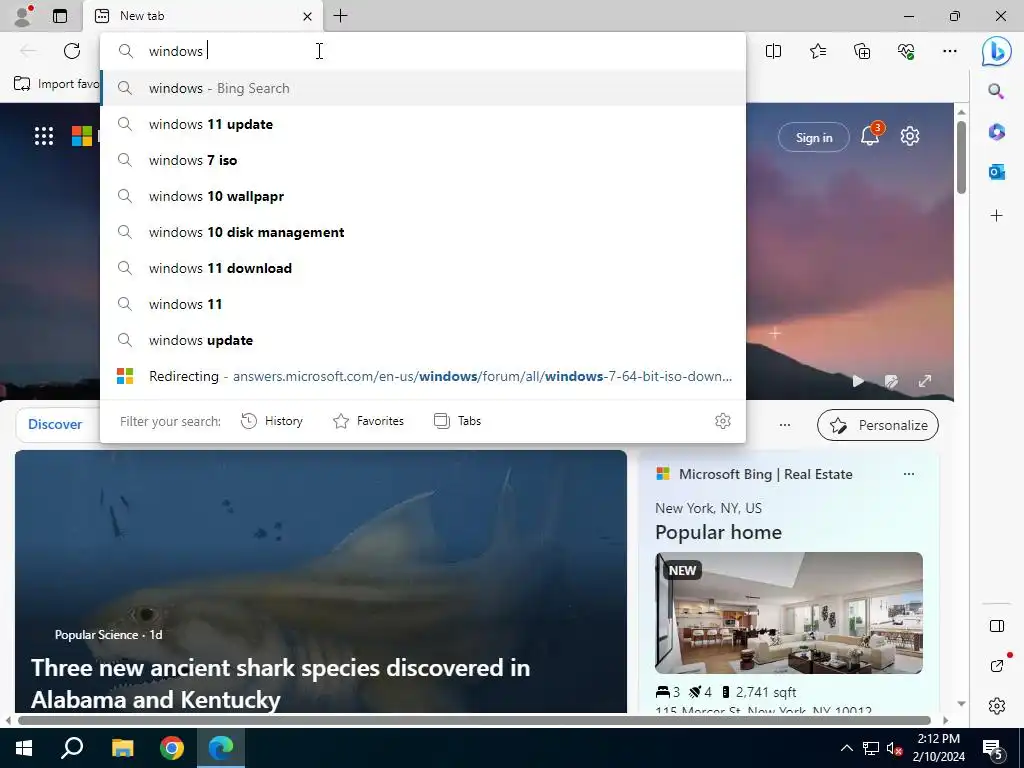Launch Chrome from taskbar
1024x768 pixels.
coord(172,748)
